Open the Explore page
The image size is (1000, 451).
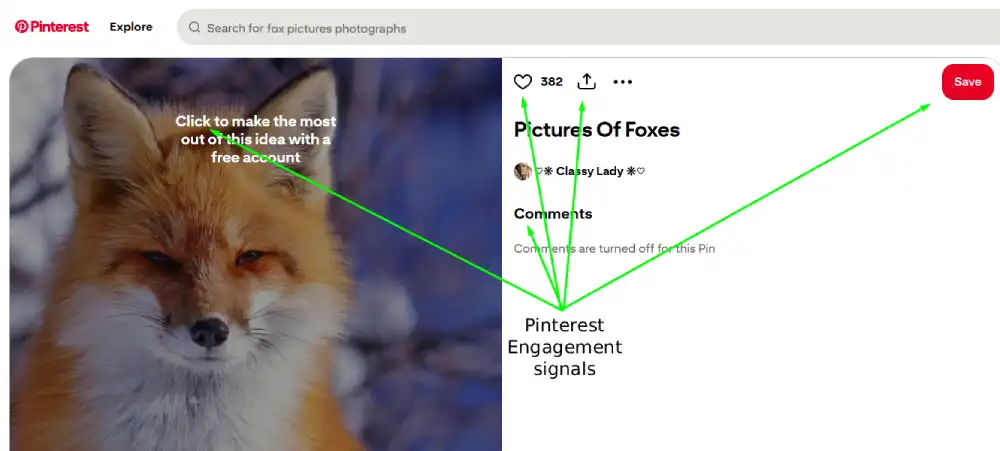coord(131,27)
